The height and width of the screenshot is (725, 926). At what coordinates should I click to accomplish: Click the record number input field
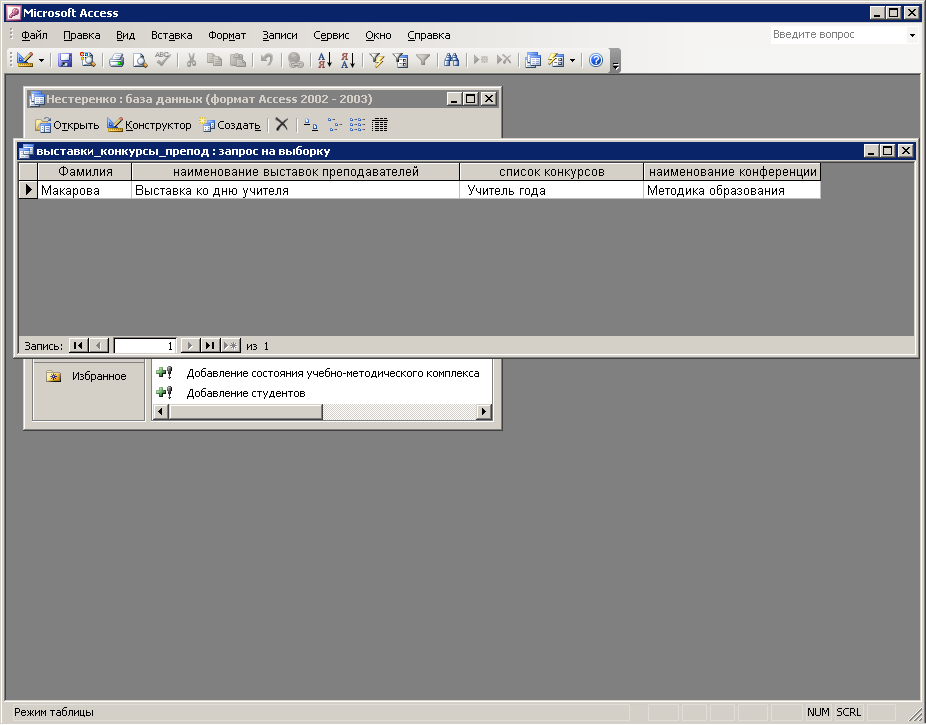(145, 346)
